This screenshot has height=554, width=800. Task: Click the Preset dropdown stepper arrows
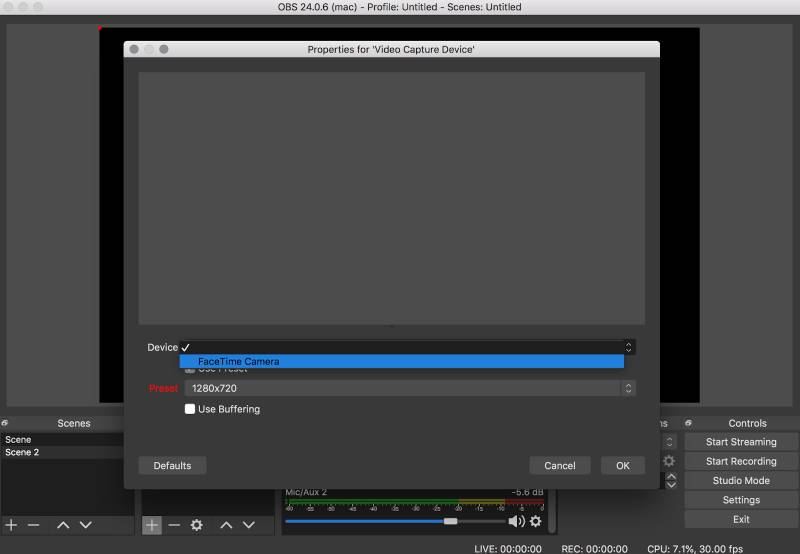[x=629, y=388]
